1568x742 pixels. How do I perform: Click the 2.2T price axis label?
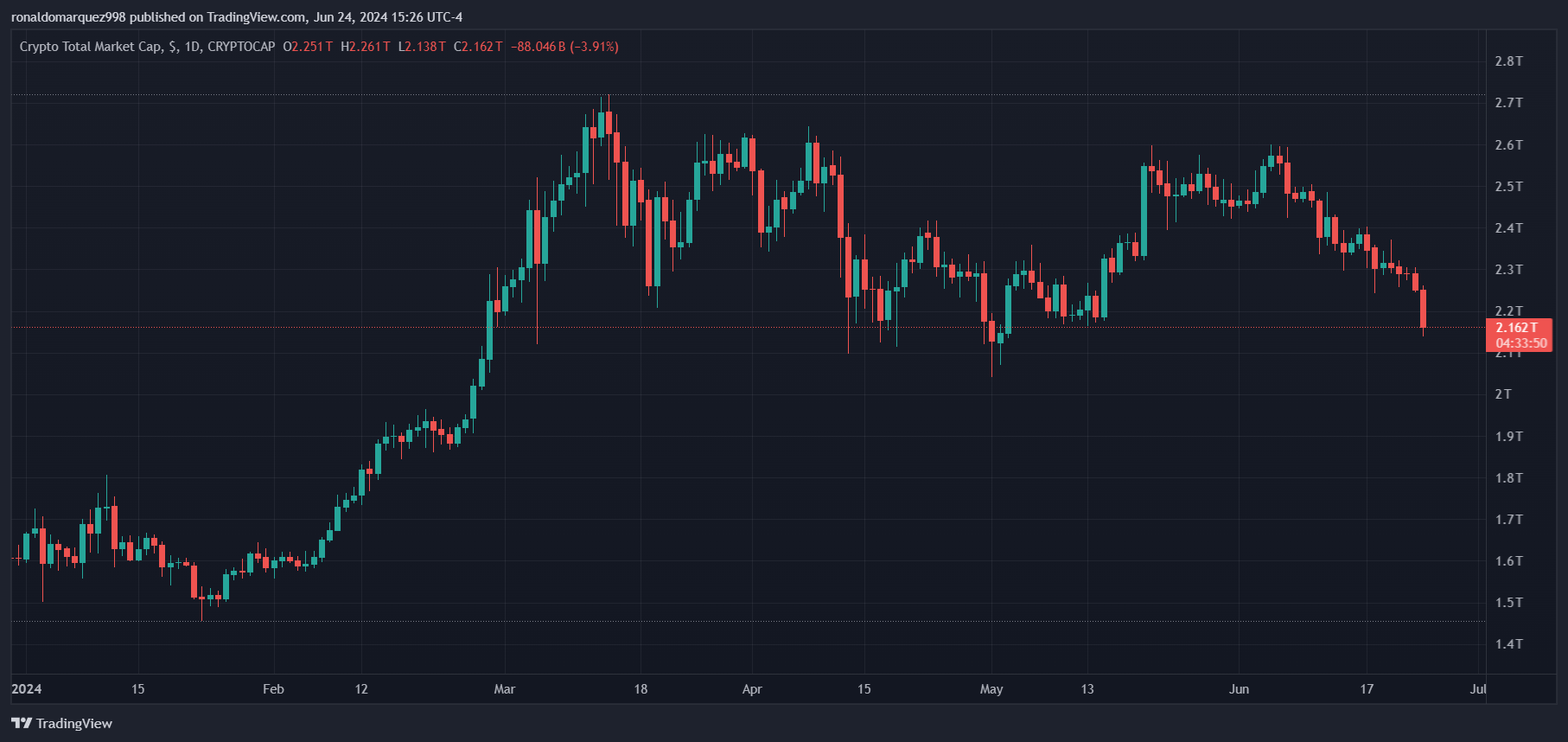(1509, 311)
